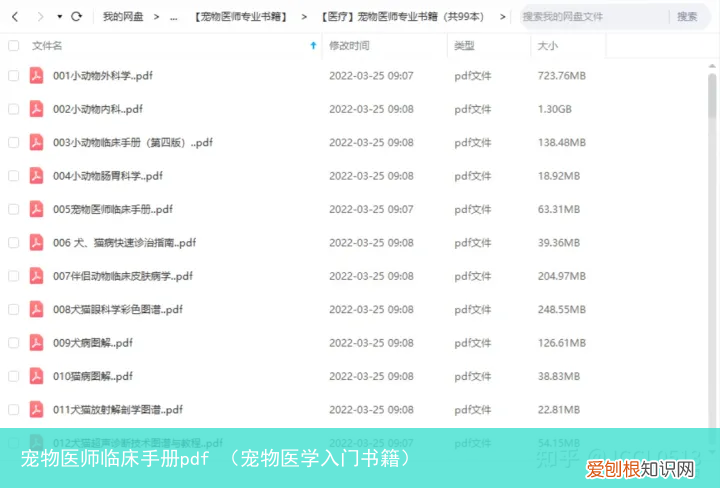Click chevron after （共99本） breadcrumb
This screenshot has width=720, height=488.
(x=502, y=17)
